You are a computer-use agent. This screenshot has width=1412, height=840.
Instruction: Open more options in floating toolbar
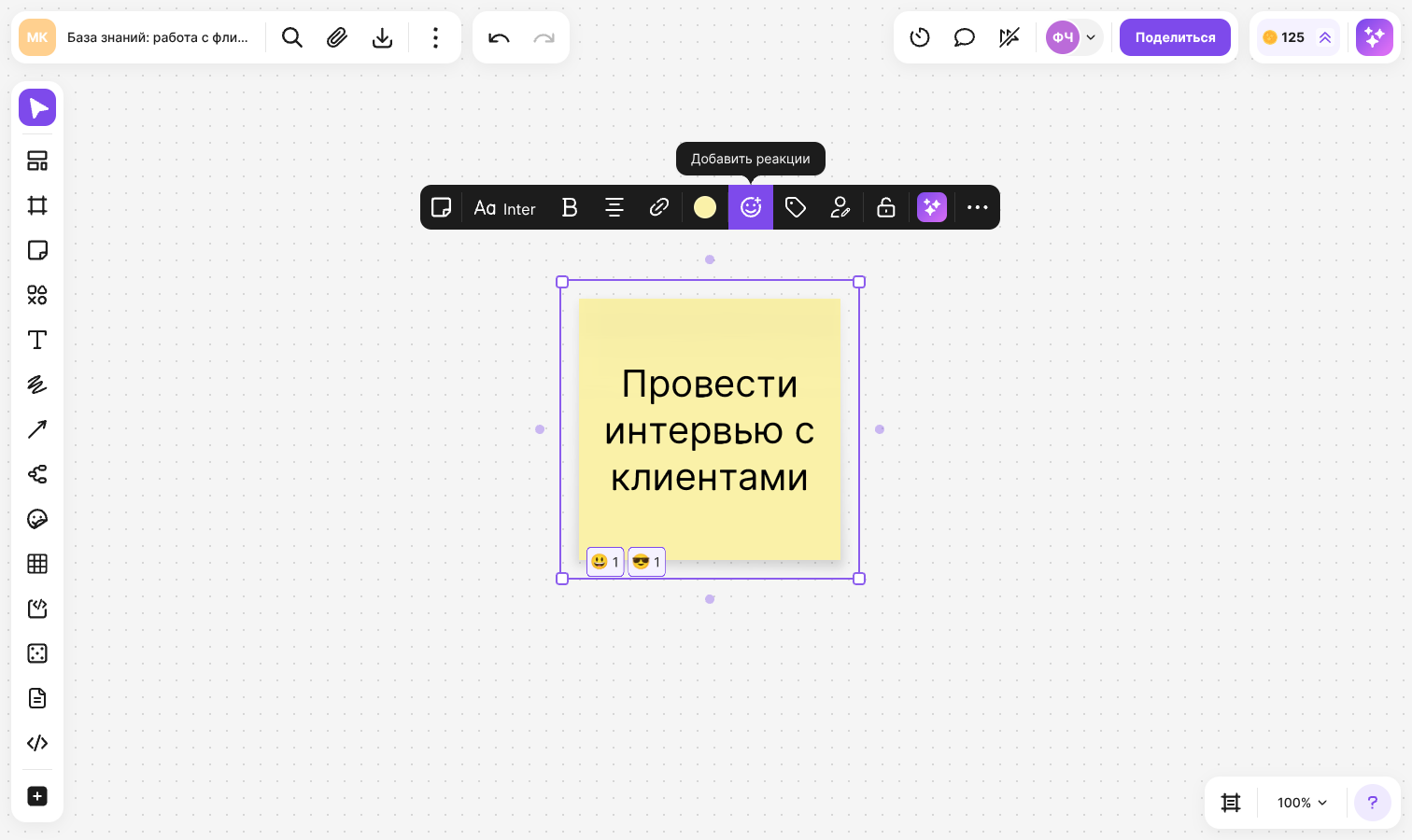pyautogui.click(x=978, y=207)
